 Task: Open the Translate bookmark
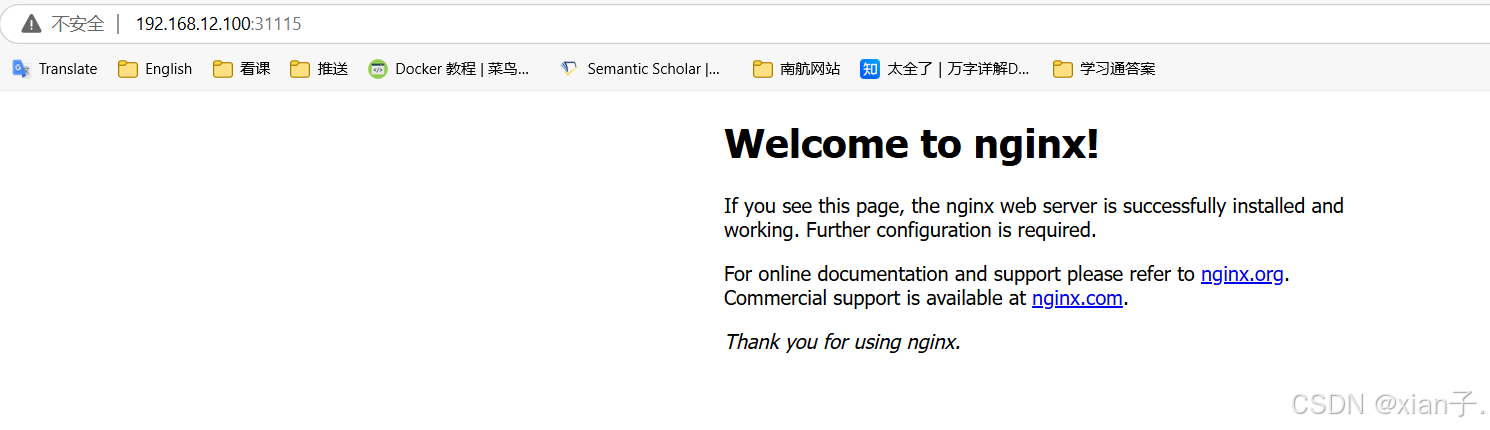(55, 69)
